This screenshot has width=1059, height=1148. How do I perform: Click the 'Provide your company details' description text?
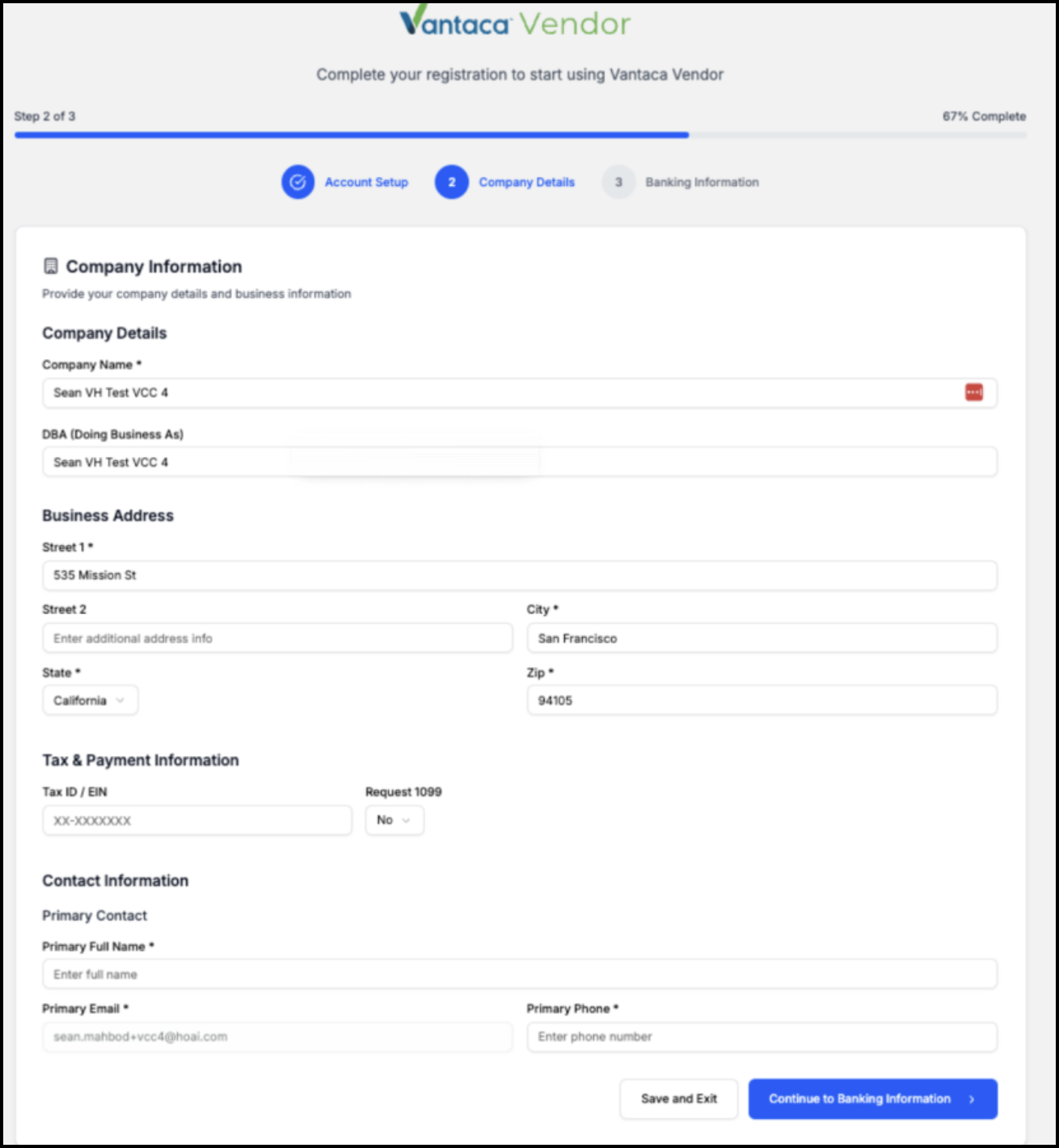[x=196, y=293]
